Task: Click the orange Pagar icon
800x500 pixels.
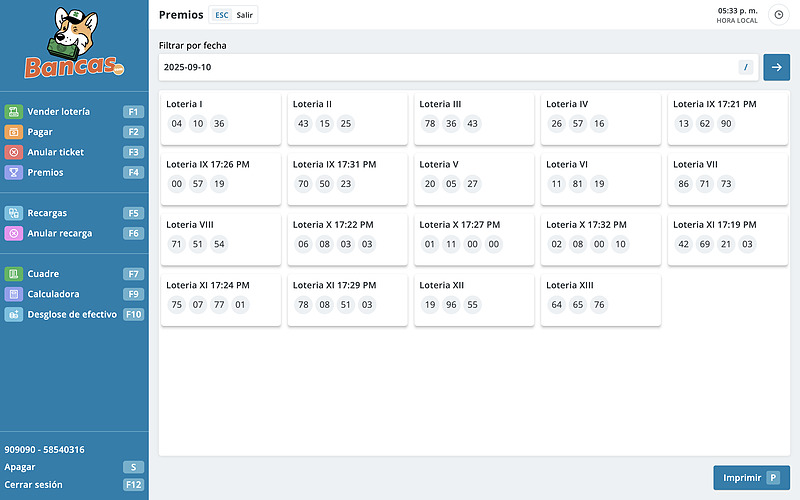Action: 14,132
